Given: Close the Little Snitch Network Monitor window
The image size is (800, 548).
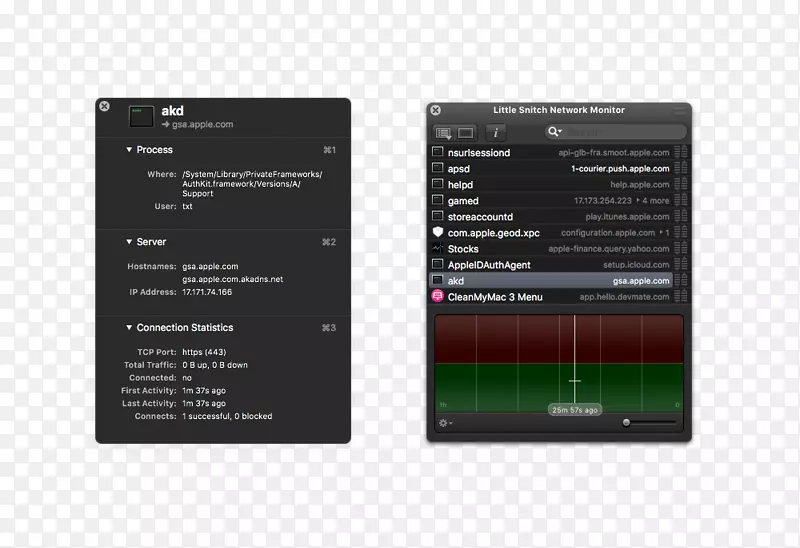Looking at the screenshot, I should (436, 110).
